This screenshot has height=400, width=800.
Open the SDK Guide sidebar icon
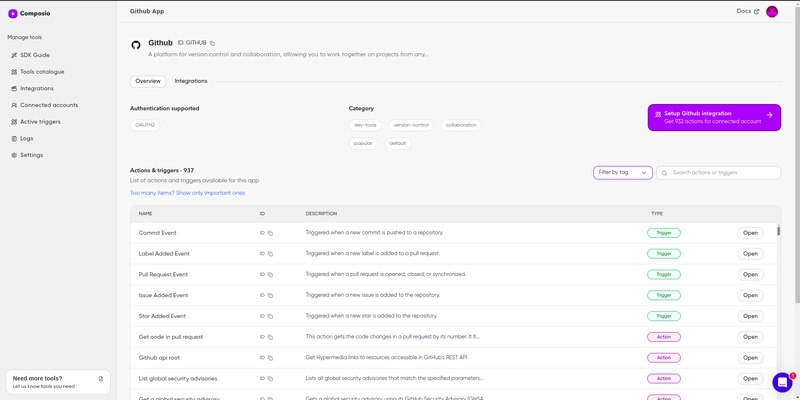pyautogui.click(x=14, y=55)
